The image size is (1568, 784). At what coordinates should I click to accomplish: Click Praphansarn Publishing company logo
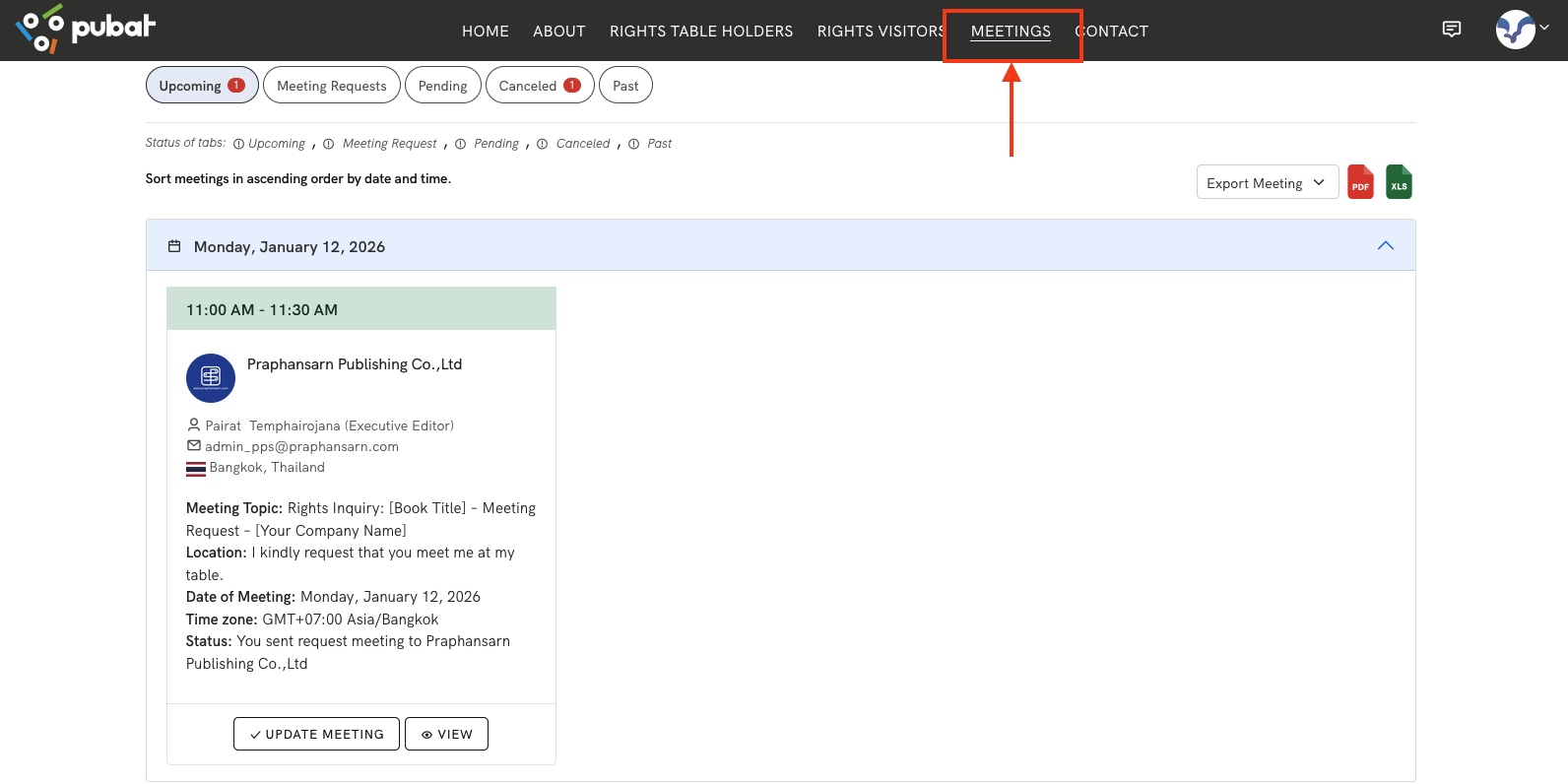click(211, 378)
